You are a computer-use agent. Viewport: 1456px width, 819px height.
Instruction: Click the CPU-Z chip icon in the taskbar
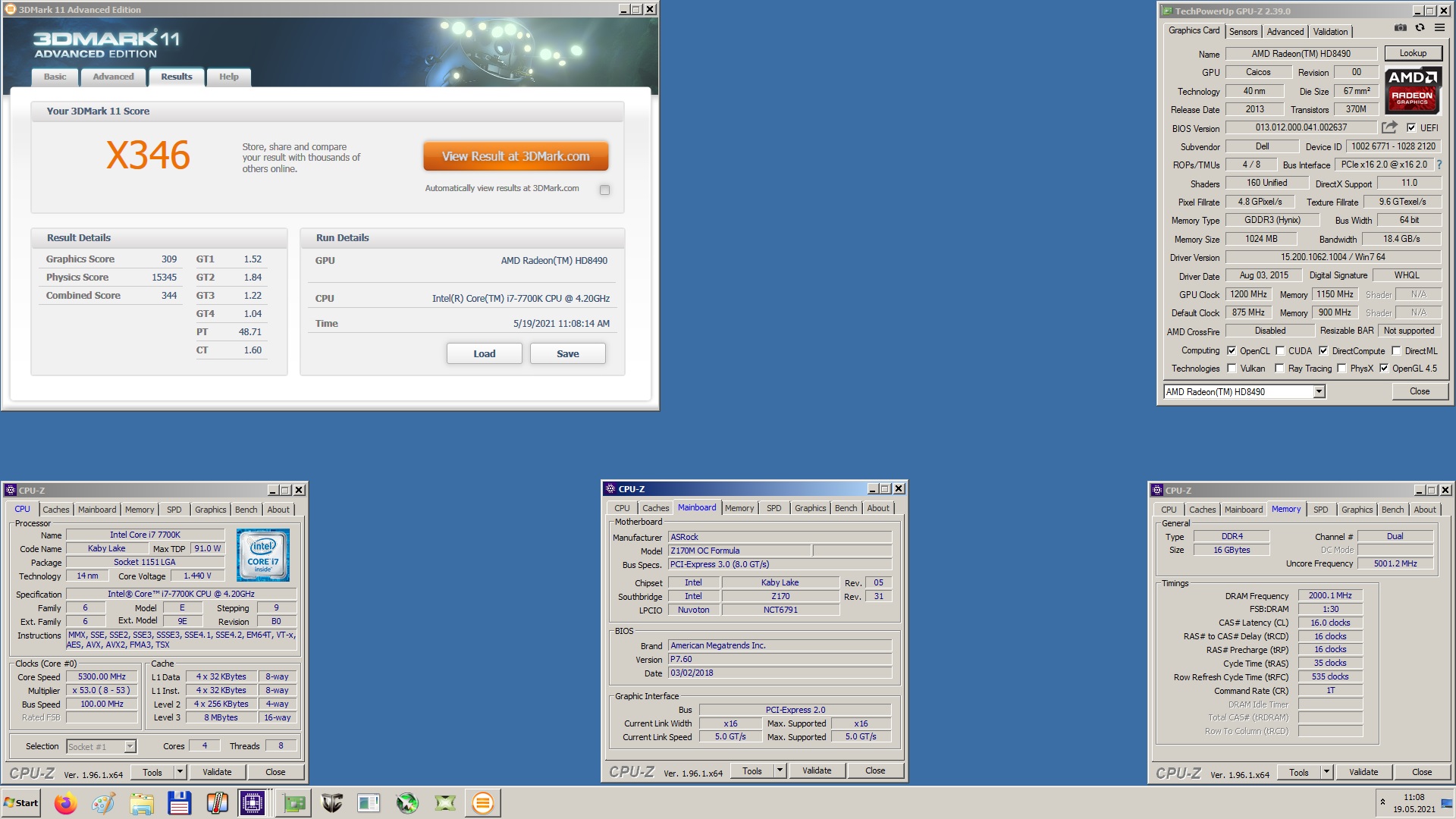point(253,802)
